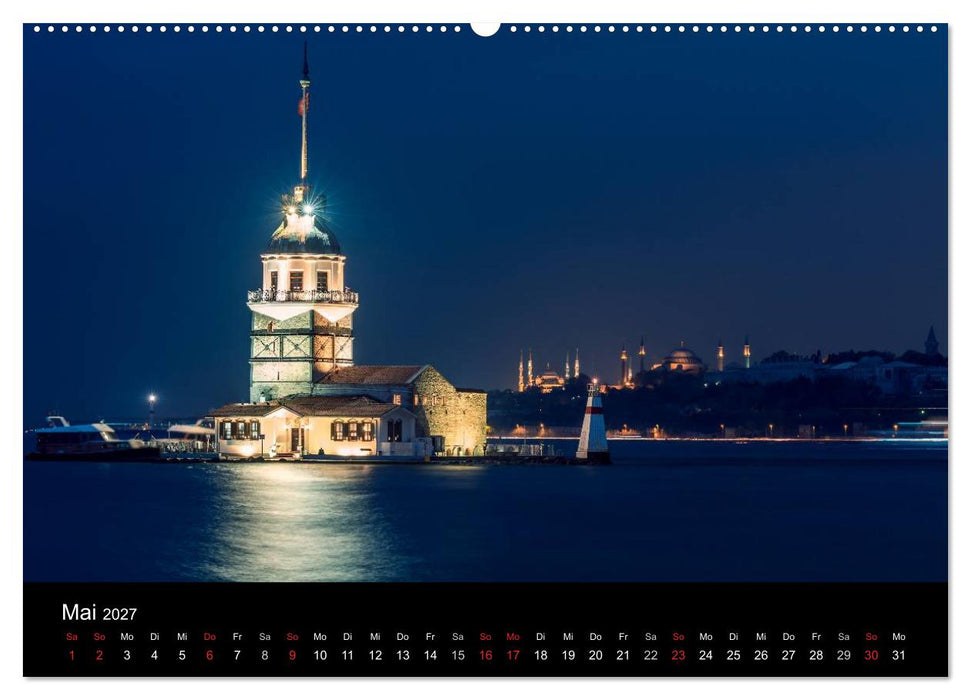This screenshot has height=700, width=971.
Task: Click on date 13
Action: [x=403, y=655]
